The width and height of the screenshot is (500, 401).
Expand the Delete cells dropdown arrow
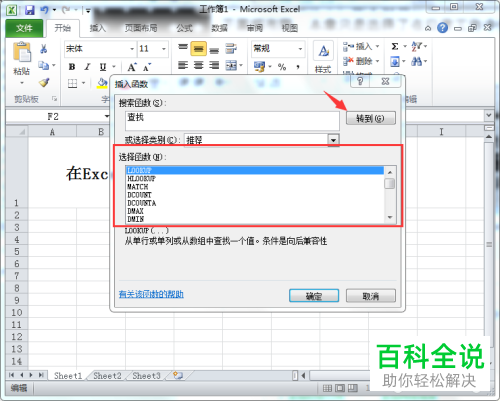pos(377,61)
